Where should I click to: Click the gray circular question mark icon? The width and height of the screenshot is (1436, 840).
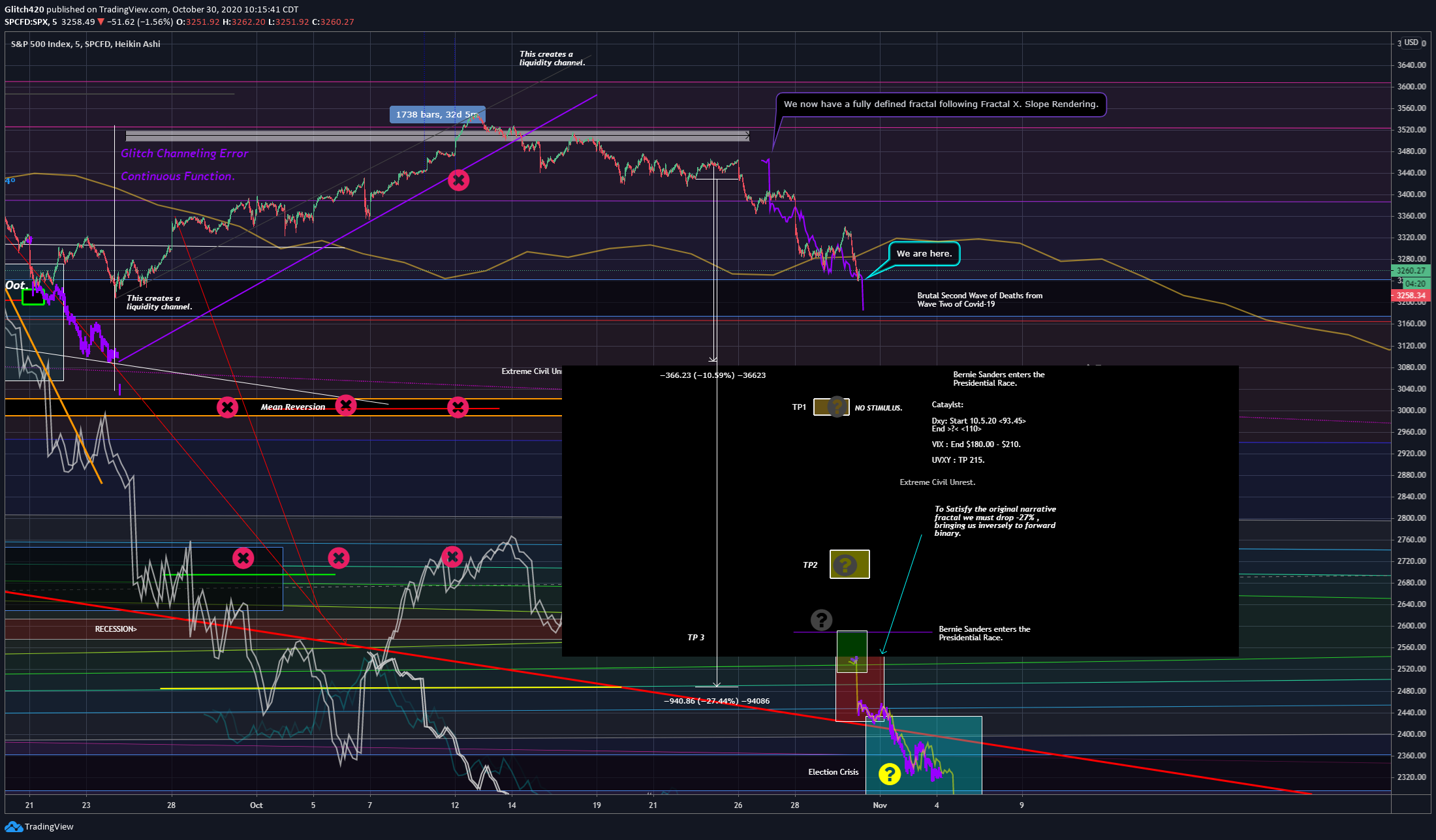[x=821, y=619]
